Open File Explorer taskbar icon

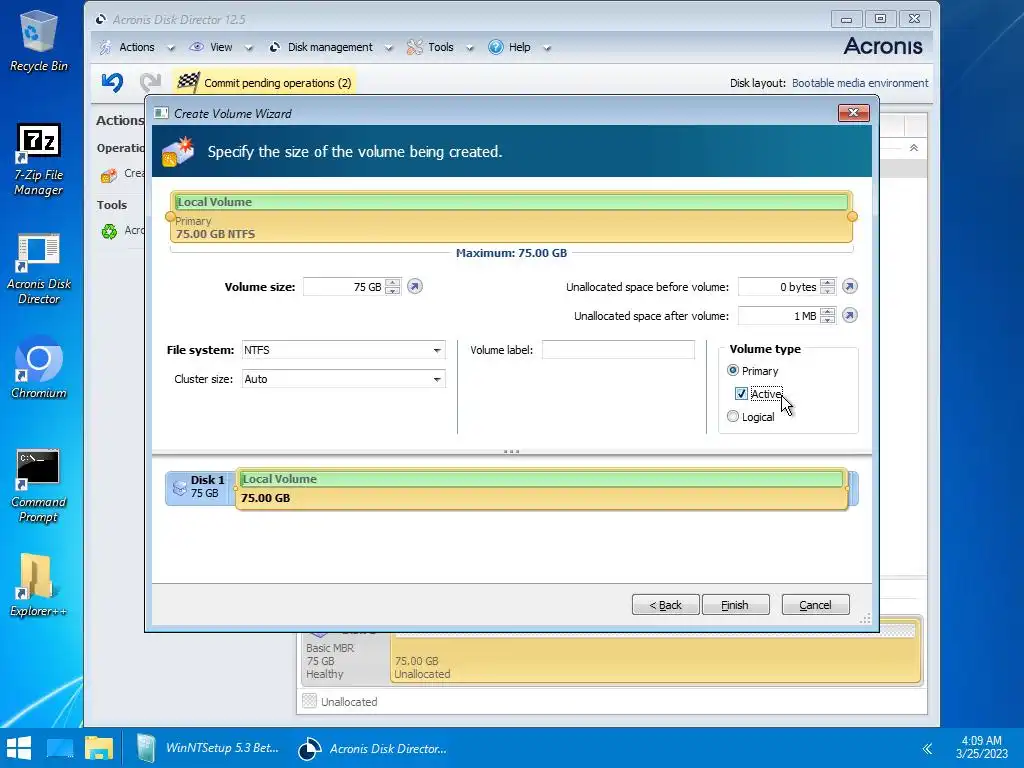[x=99, y=748]
